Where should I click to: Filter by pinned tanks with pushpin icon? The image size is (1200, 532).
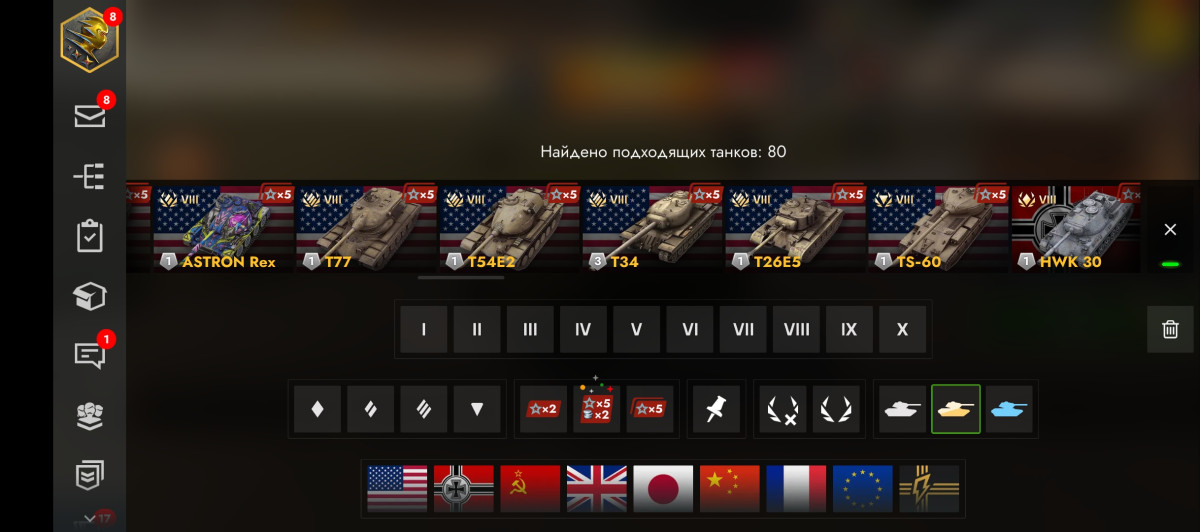coord(714,408)
